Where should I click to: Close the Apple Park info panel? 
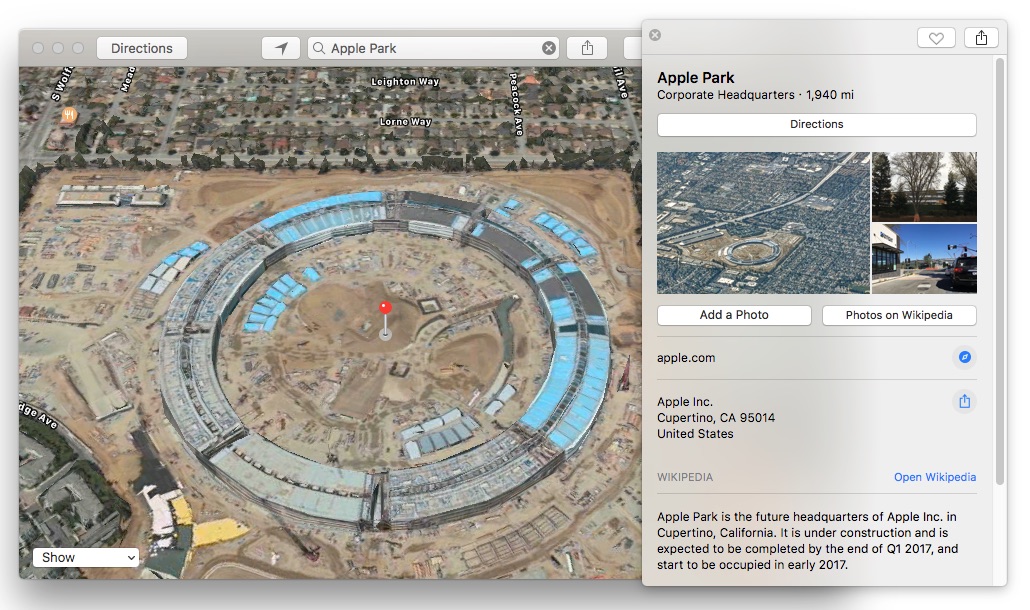(655, 35)
